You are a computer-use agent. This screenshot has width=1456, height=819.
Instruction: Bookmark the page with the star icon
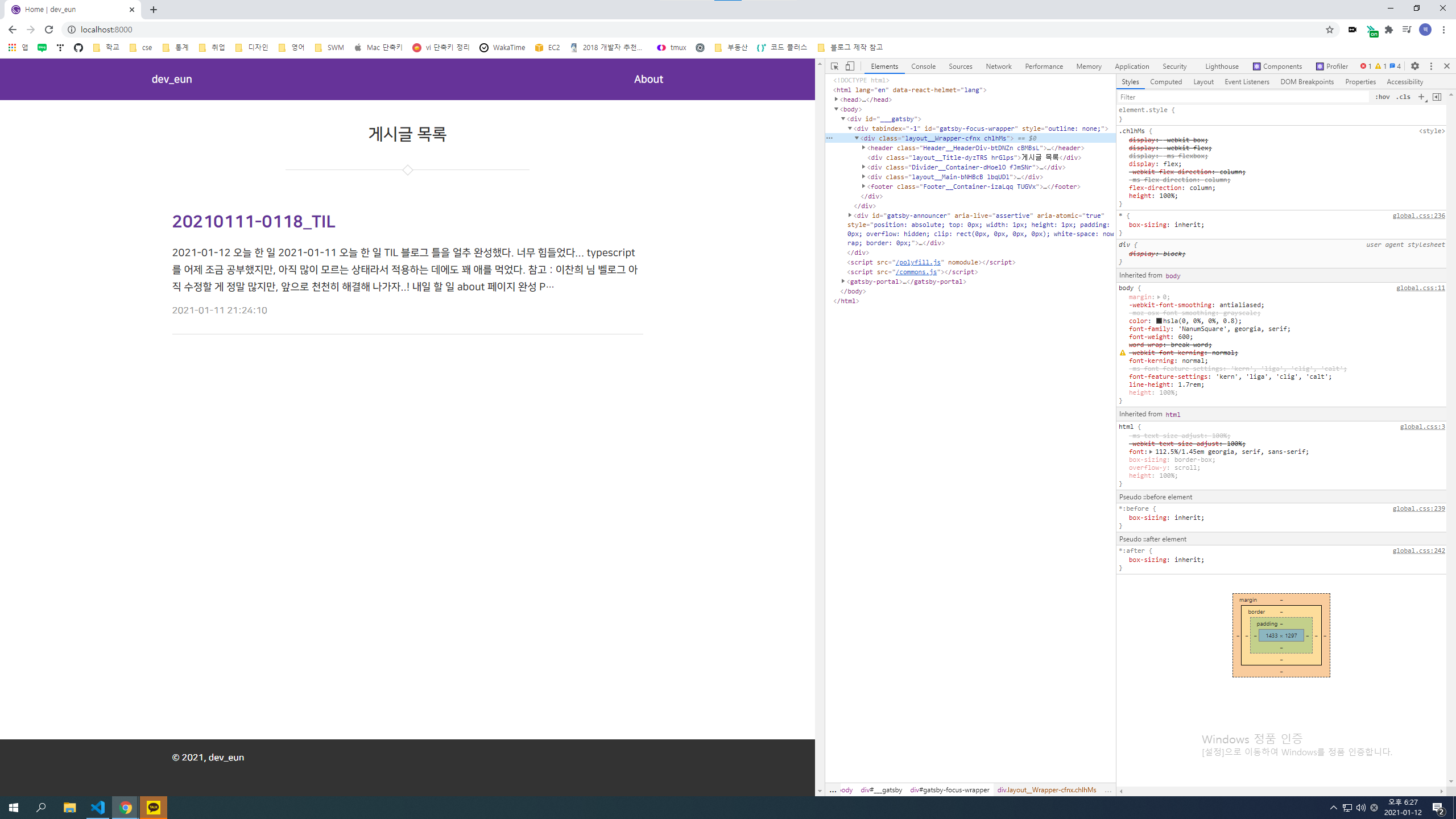1330,30
